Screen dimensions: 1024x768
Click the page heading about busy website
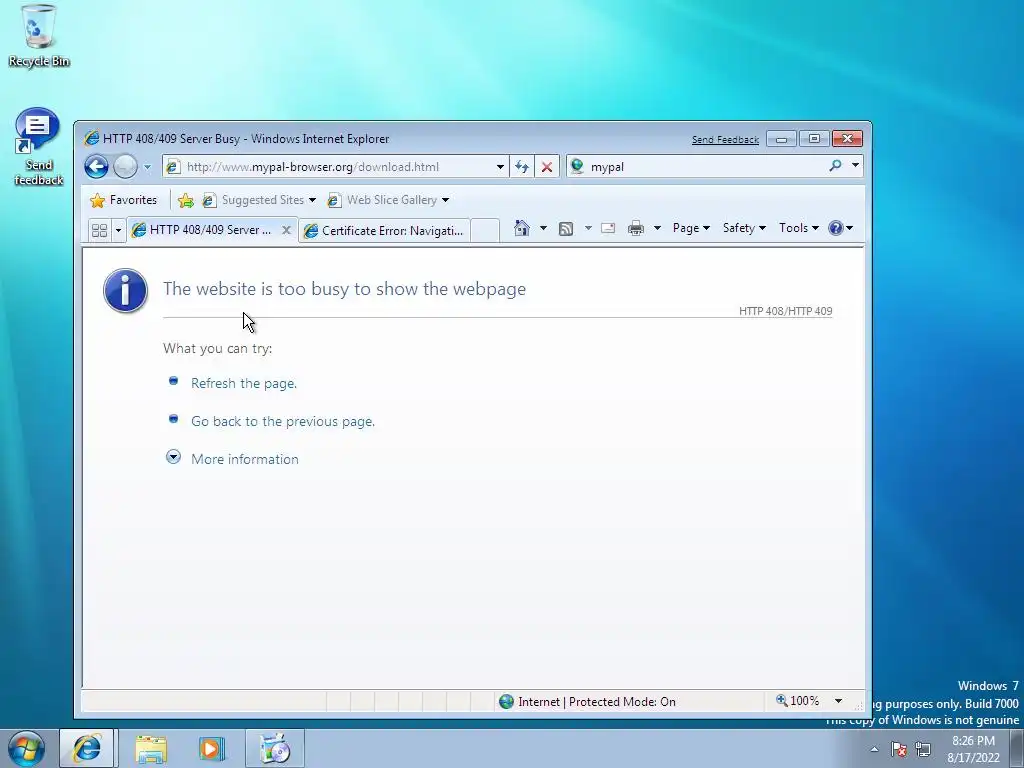(x=344, y=289)
